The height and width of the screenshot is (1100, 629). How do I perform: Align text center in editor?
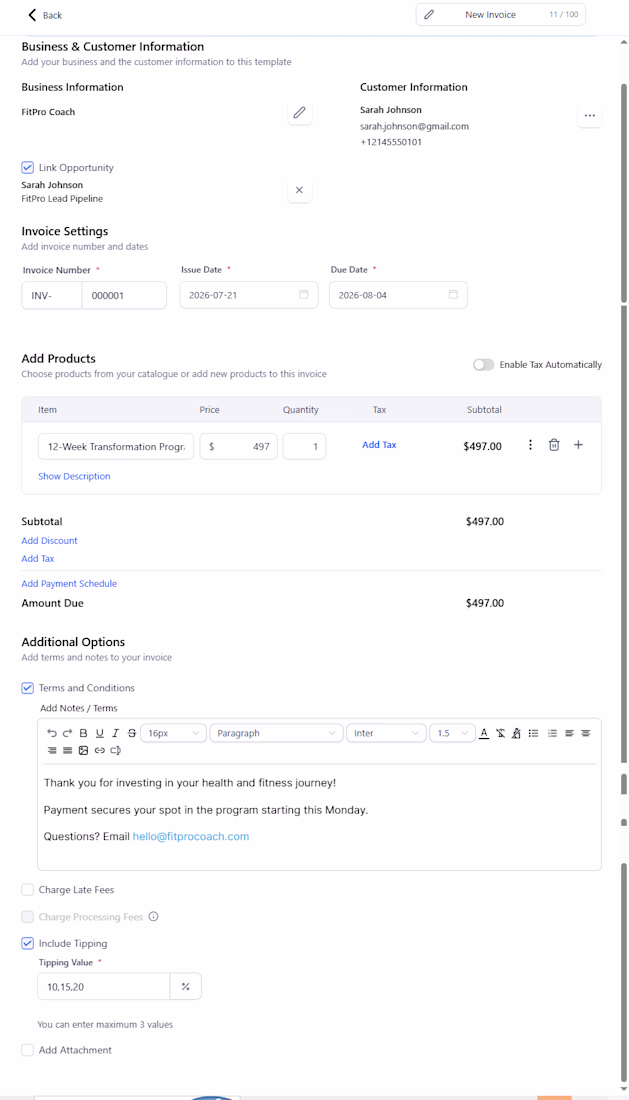(x=586, y=733)
